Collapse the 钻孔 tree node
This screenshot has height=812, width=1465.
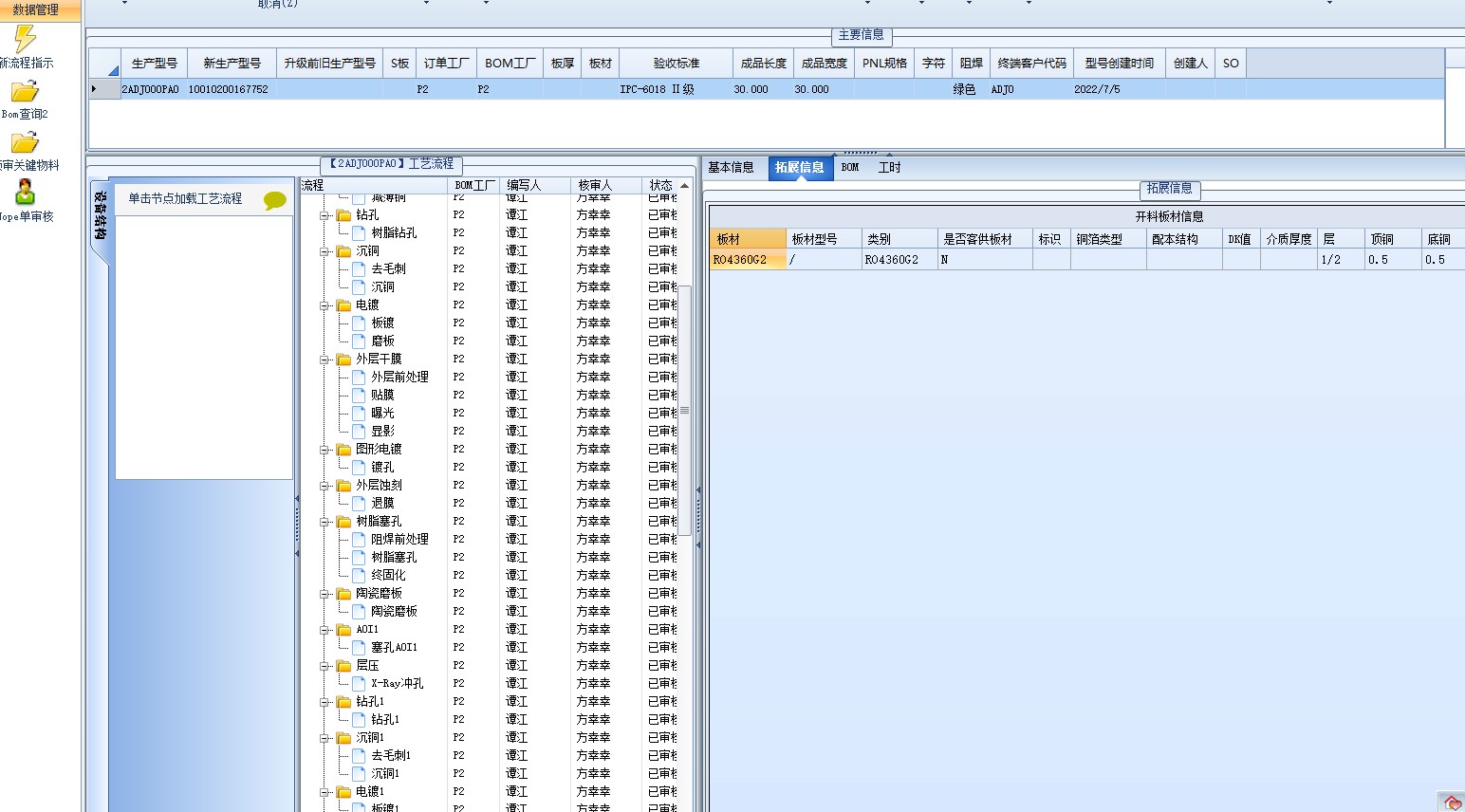click(x=325, y=215)
